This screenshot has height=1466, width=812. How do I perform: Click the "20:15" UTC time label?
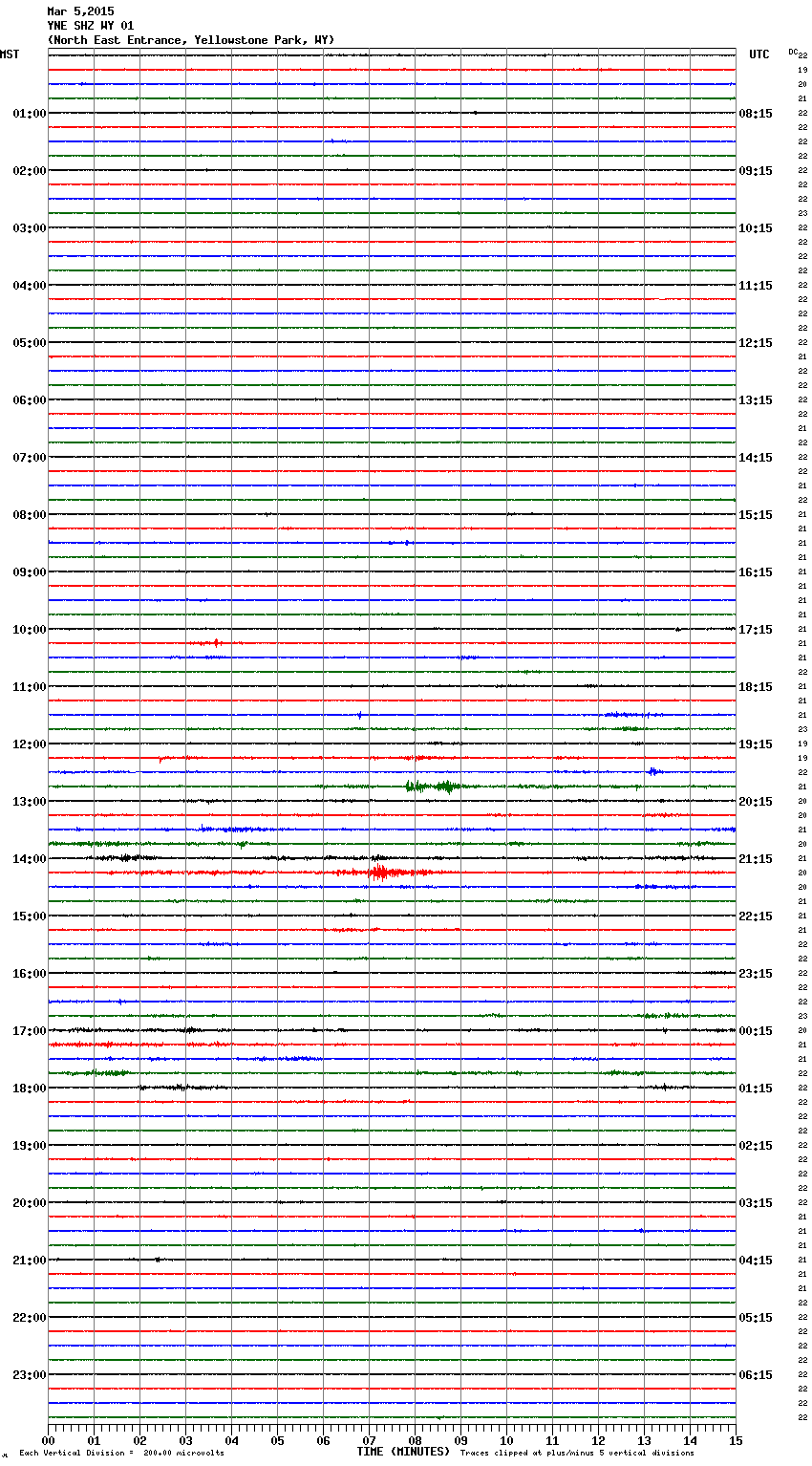point(756,802)
